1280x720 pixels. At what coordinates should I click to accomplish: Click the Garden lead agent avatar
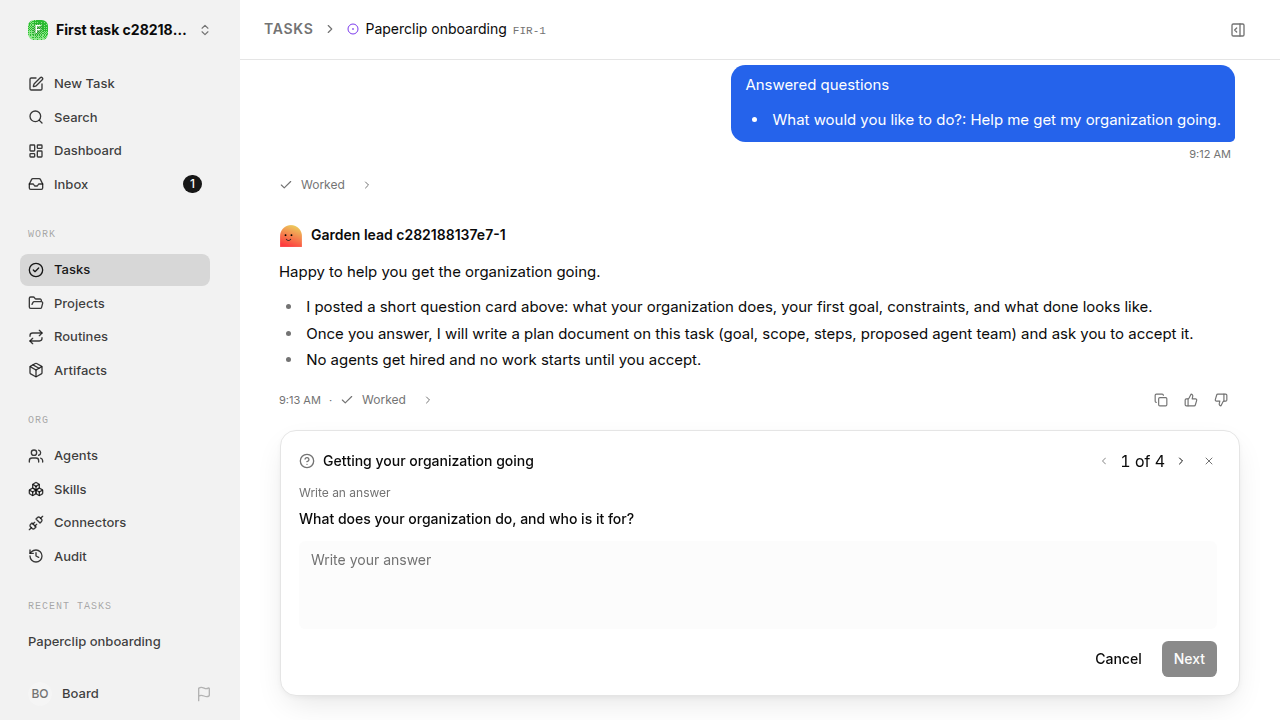291,236
